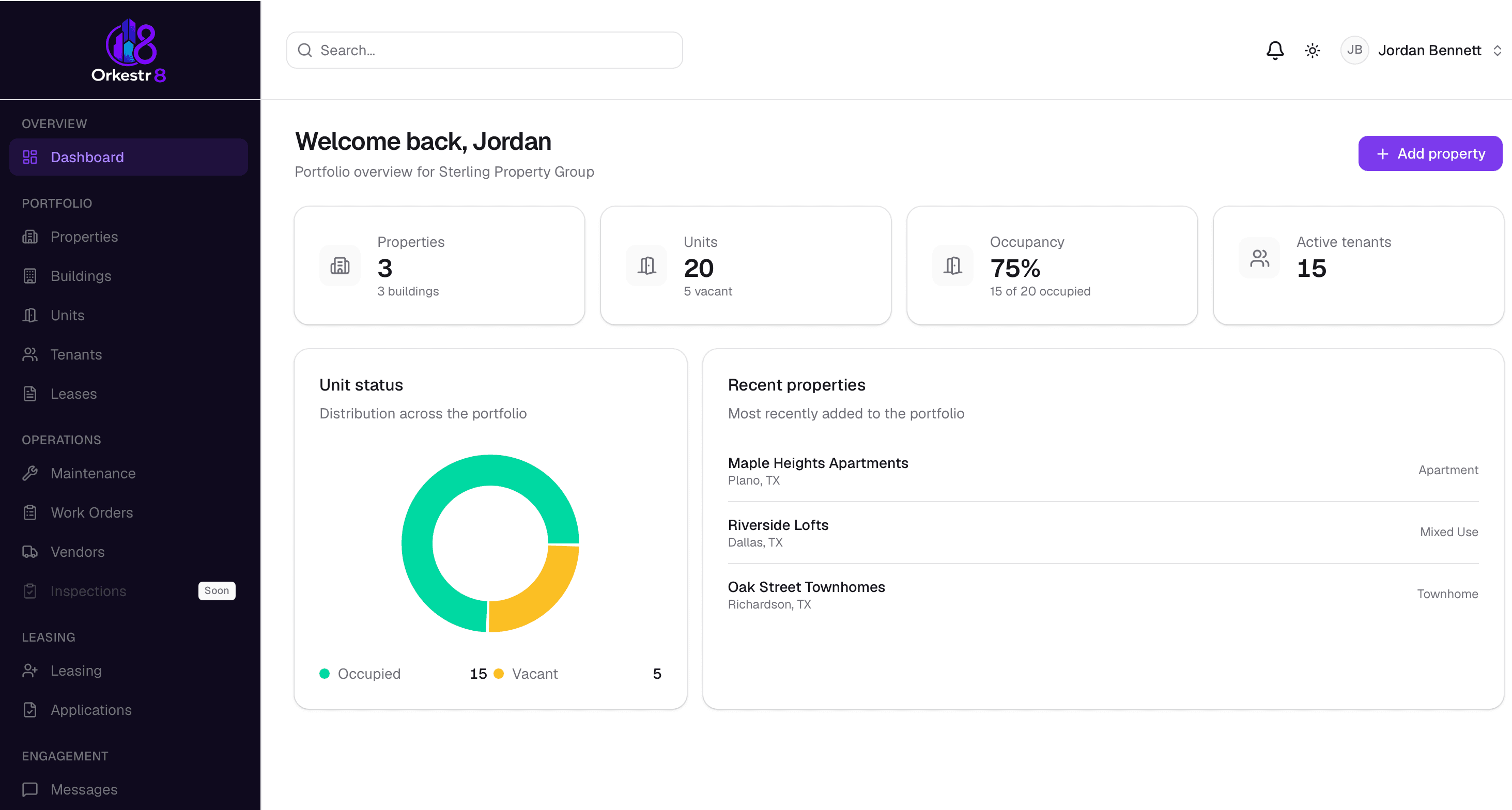The width and height of the screenshot is (1512, 810).
Task: Open Tenants in the sidebar
Action: coord(129,354)
